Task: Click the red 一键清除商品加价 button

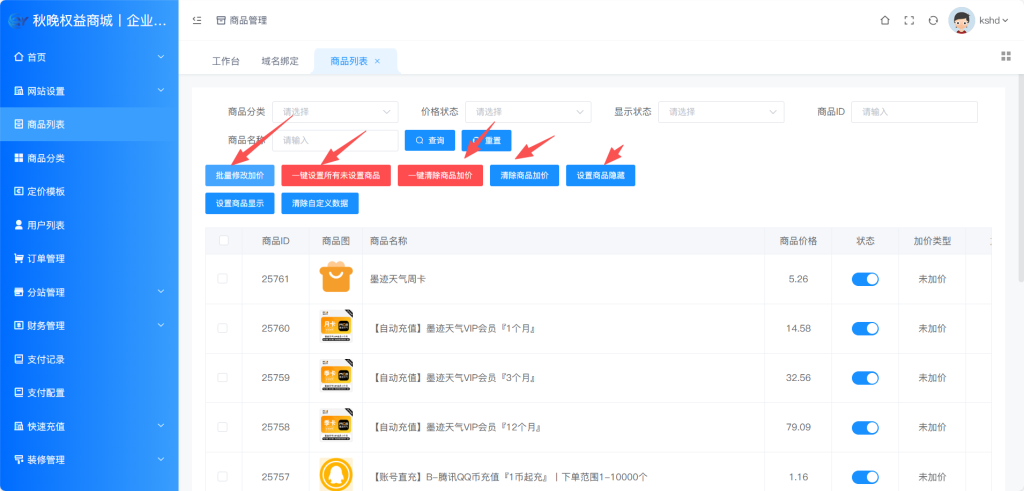Action: click(440, 175)
